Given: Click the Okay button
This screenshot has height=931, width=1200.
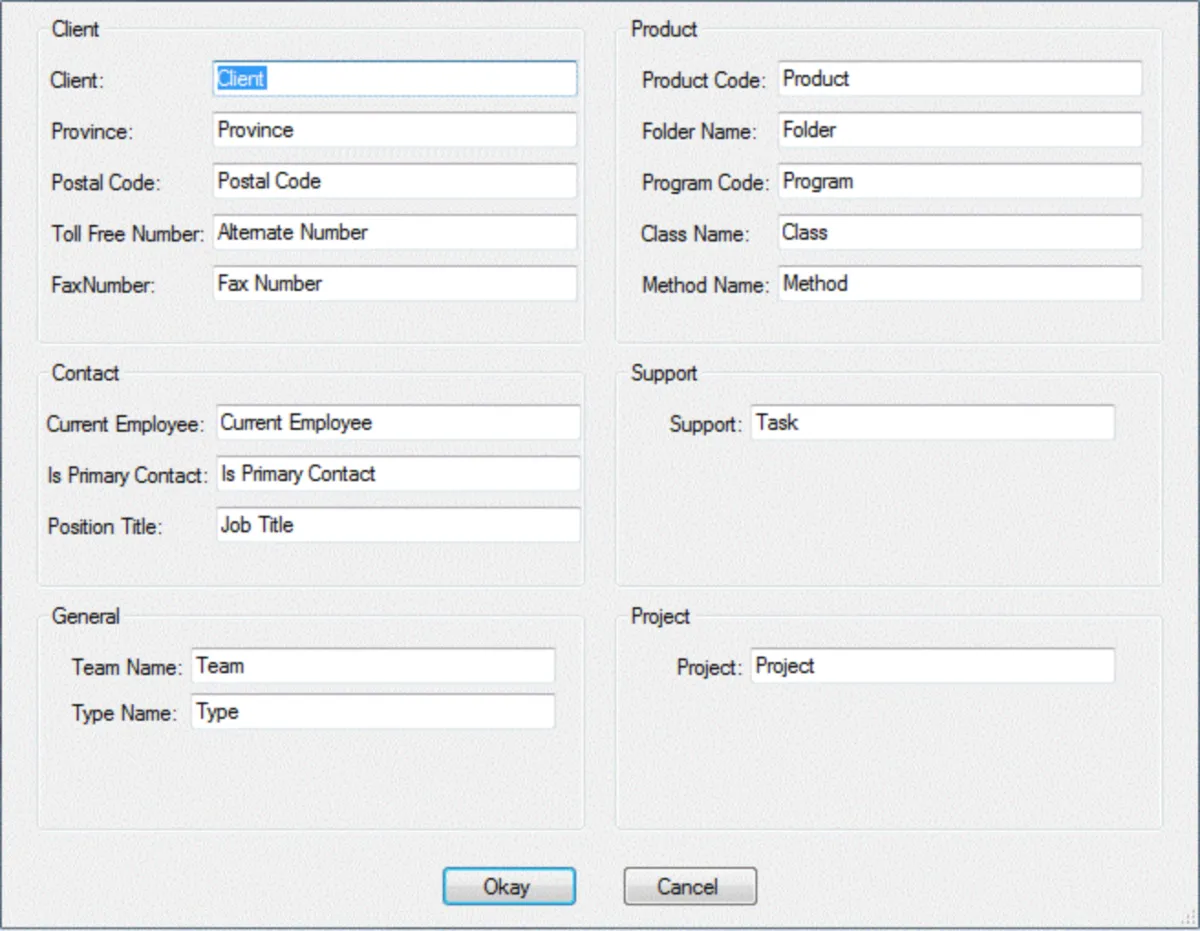Looking at the screenshot, I should click(509, 886).
